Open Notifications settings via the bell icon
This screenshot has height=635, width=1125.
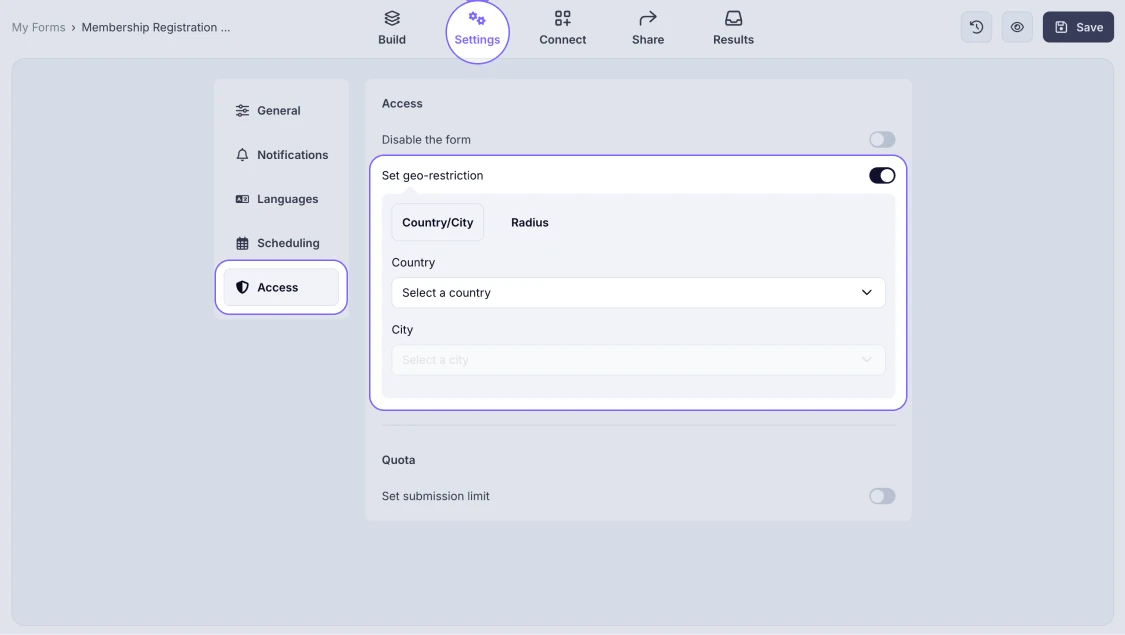[242, 155]
